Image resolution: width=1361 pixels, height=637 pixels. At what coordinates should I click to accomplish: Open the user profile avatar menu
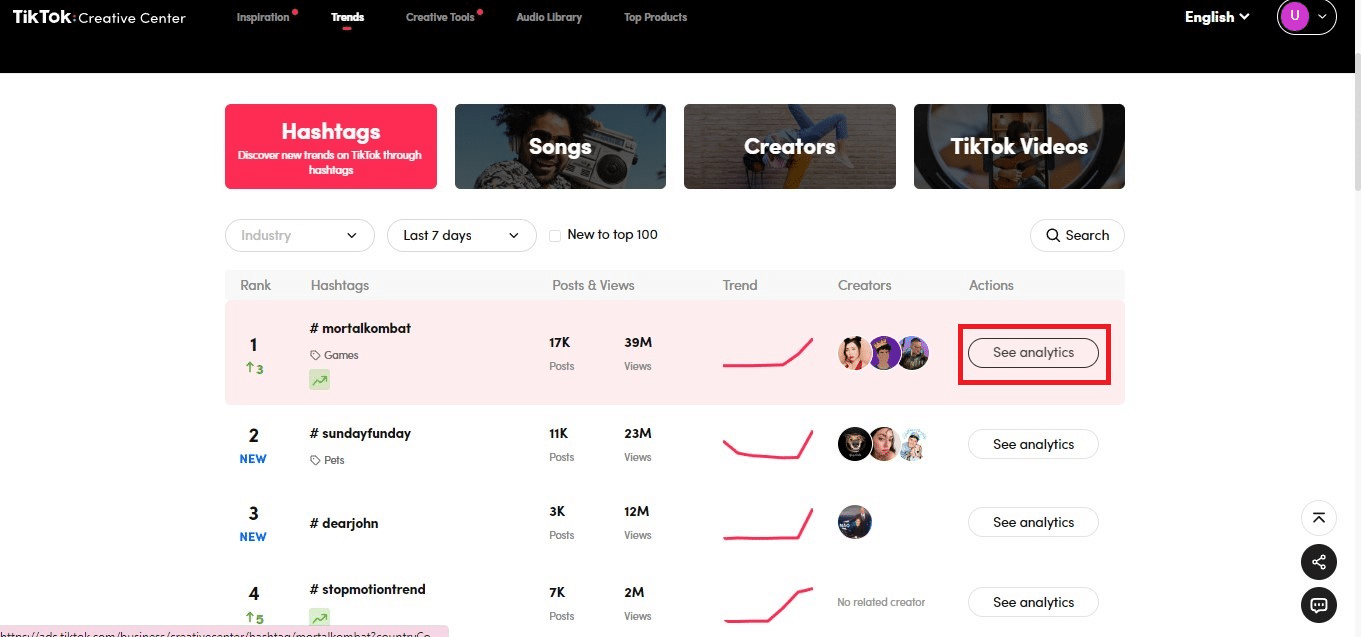click(1306, 17)
